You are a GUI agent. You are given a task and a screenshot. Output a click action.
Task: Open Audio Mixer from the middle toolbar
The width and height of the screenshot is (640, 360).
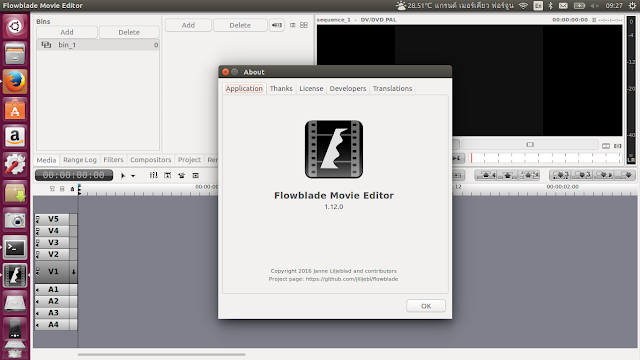coord(153,175)
